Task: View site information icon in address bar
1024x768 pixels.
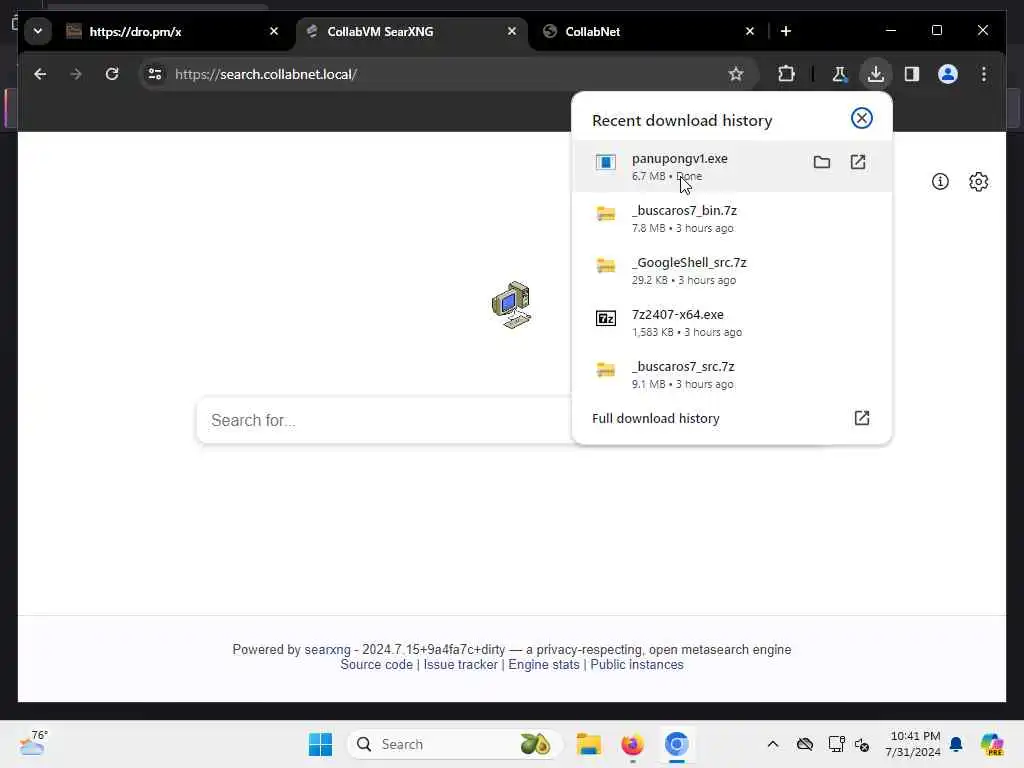Action: point(155,74)
